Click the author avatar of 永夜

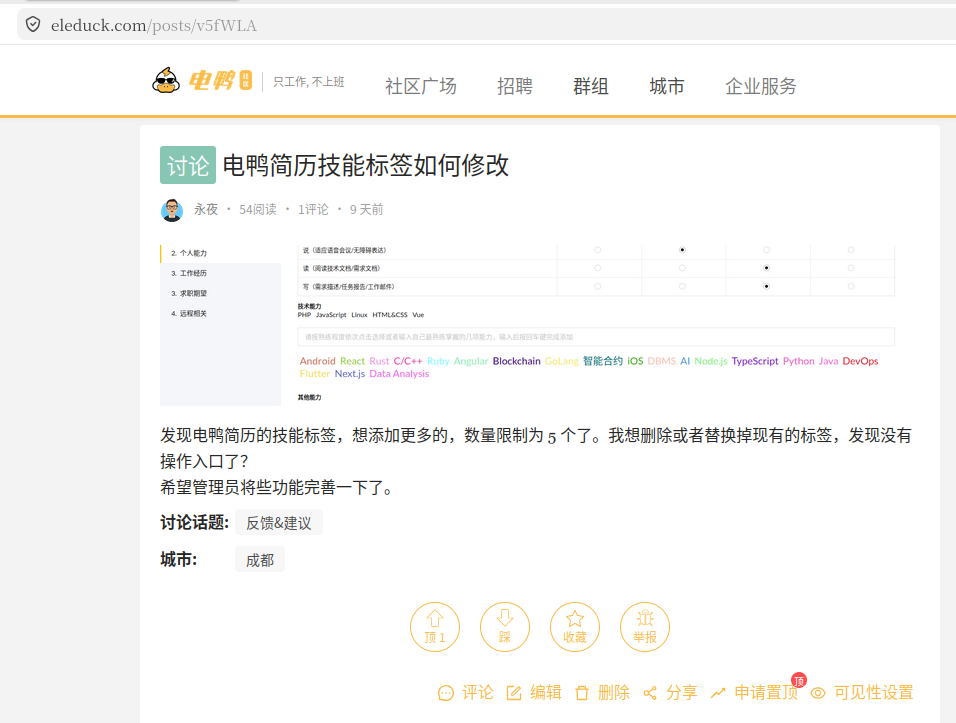[172, 210]
